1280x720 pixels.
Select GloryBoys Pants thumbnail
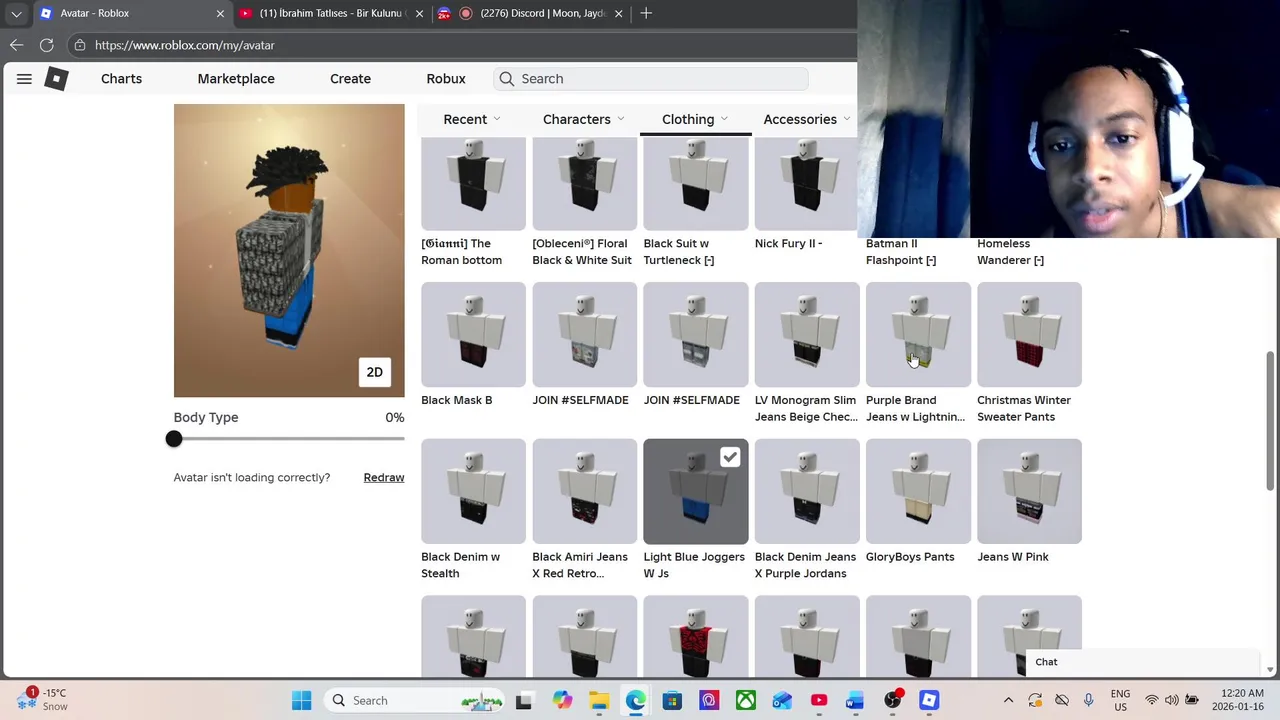[x=918, y=491]
